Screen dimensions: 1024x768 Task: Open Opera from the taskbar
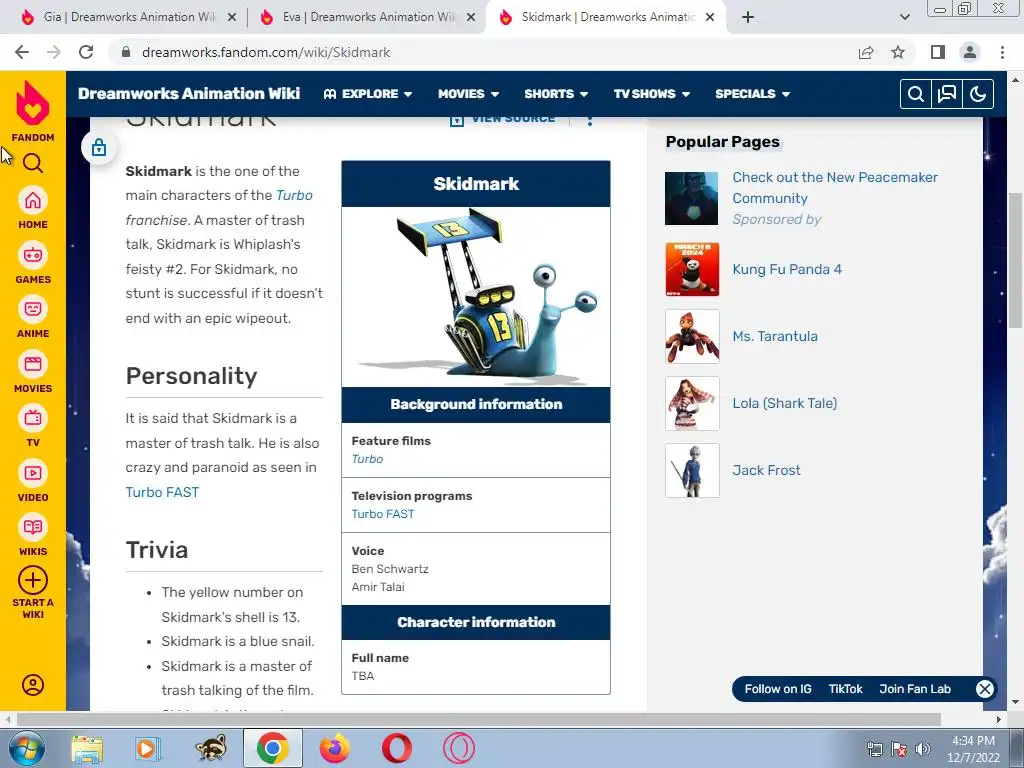396,748
